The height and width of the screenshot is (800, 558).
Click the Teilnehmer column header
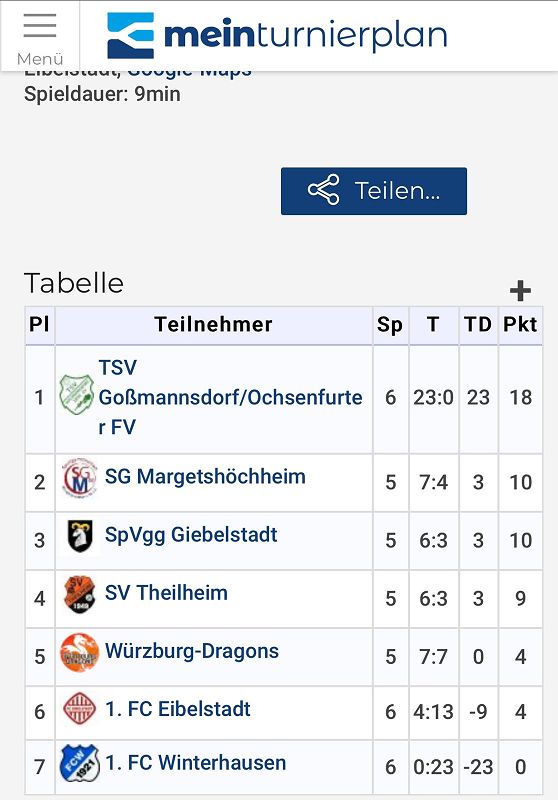click(214, 325)
